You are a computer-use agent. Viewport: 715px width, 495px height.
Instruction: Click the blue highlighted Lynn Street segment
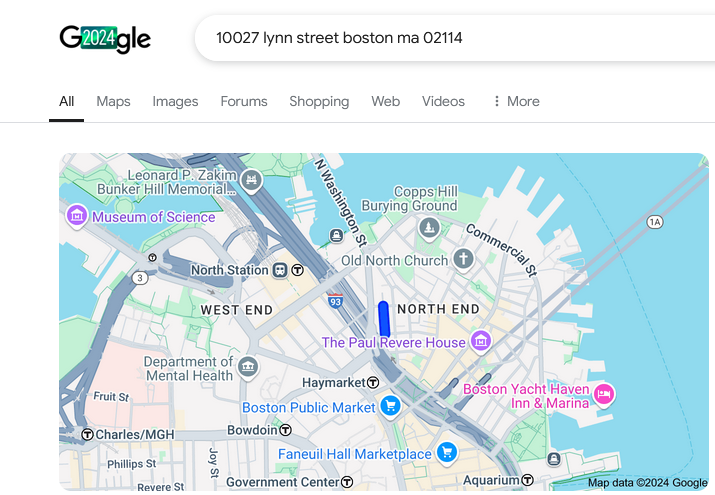click(384, 319)
